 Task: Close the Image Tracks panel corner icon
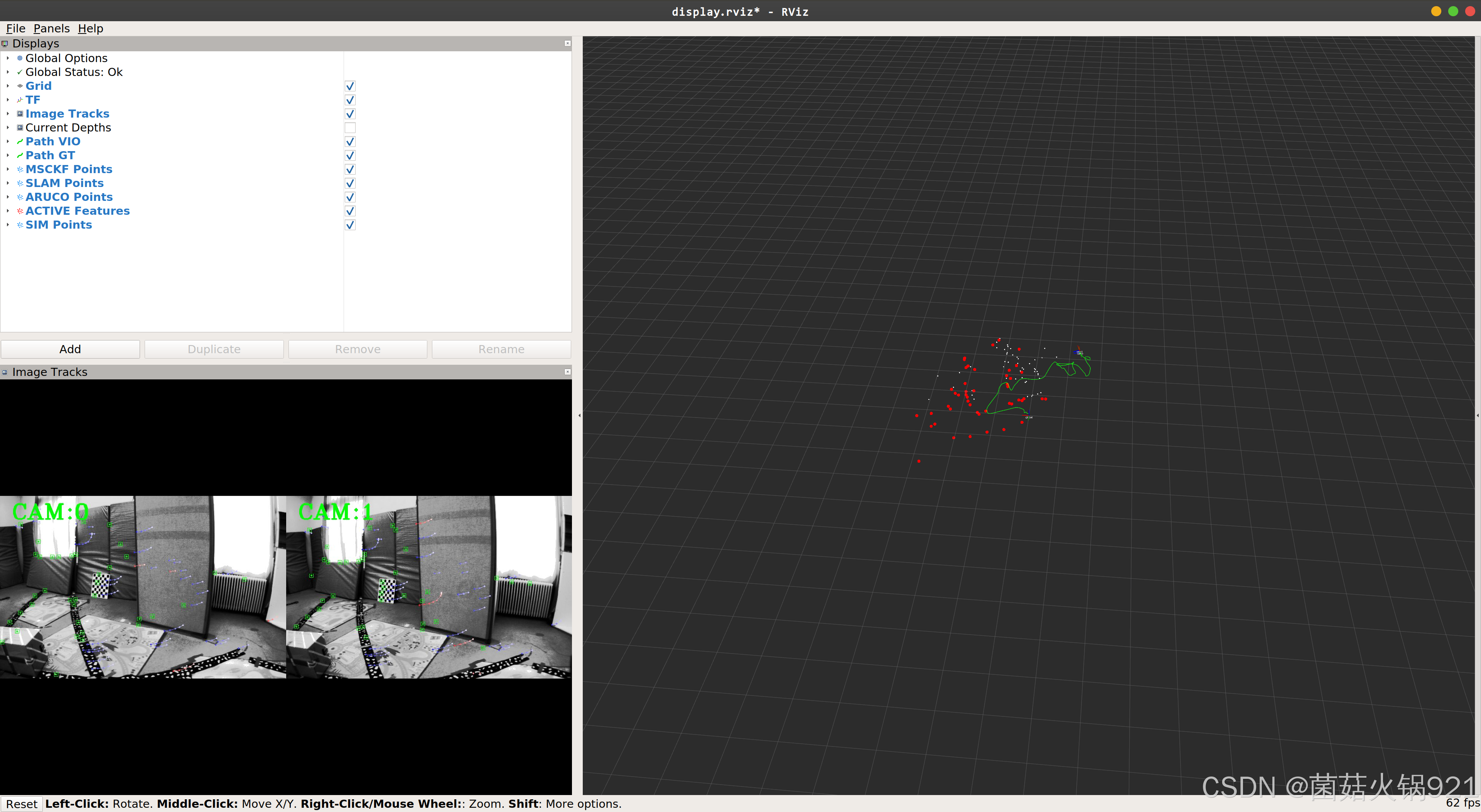[567, 372]
